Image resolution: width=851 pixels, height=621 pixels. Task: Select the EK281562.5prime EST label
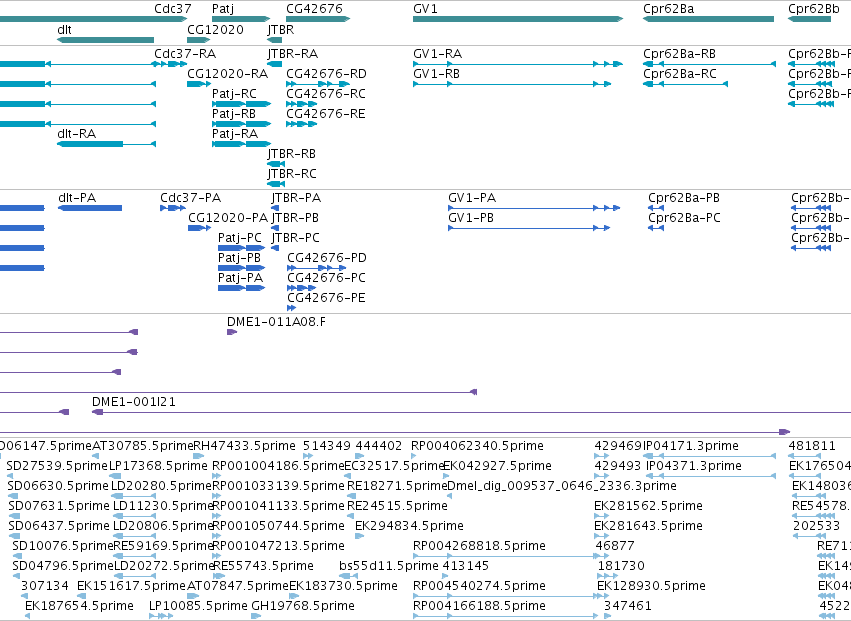coord(648,506)
